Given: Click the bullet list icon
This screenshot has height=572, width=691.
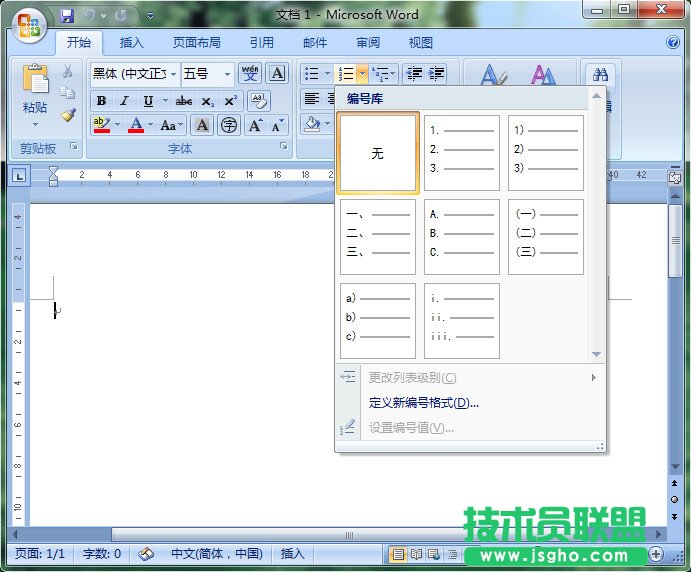Looking at the screenshot, I should point(312,74).
